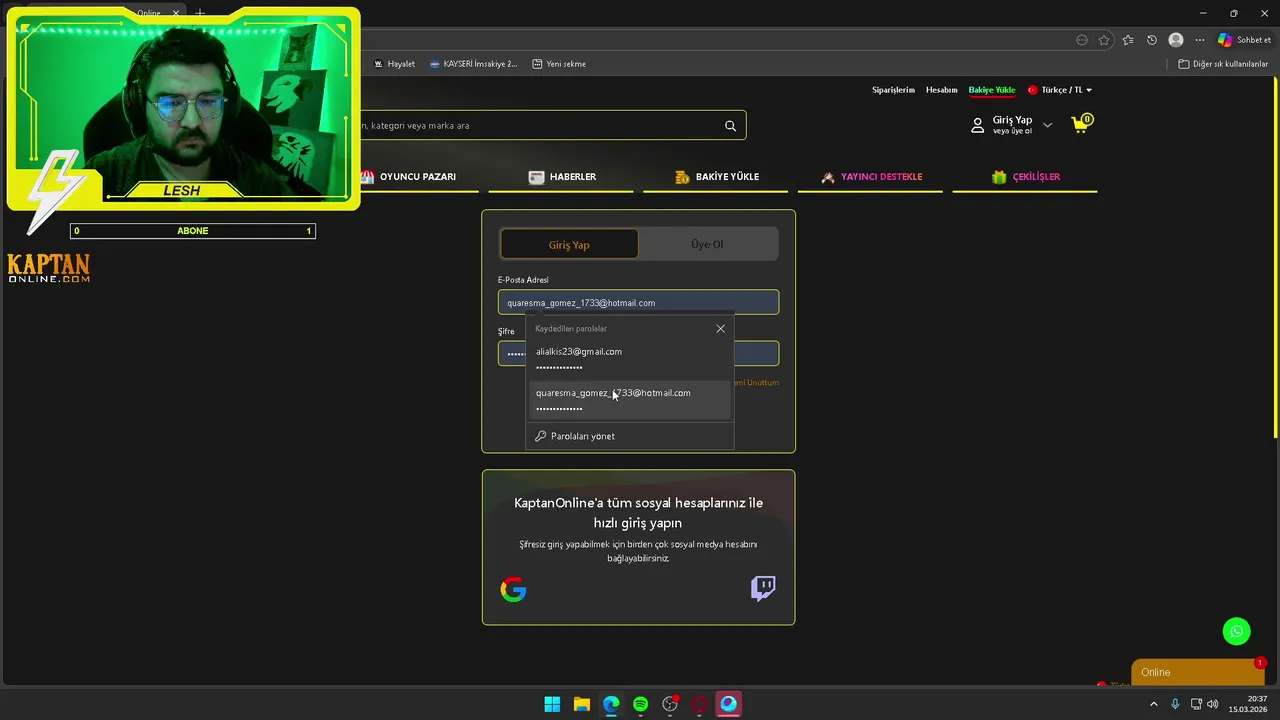The image size is (1280, 720).
Task: Open the Yeni sekme bookmark
Action: point(559,64)
